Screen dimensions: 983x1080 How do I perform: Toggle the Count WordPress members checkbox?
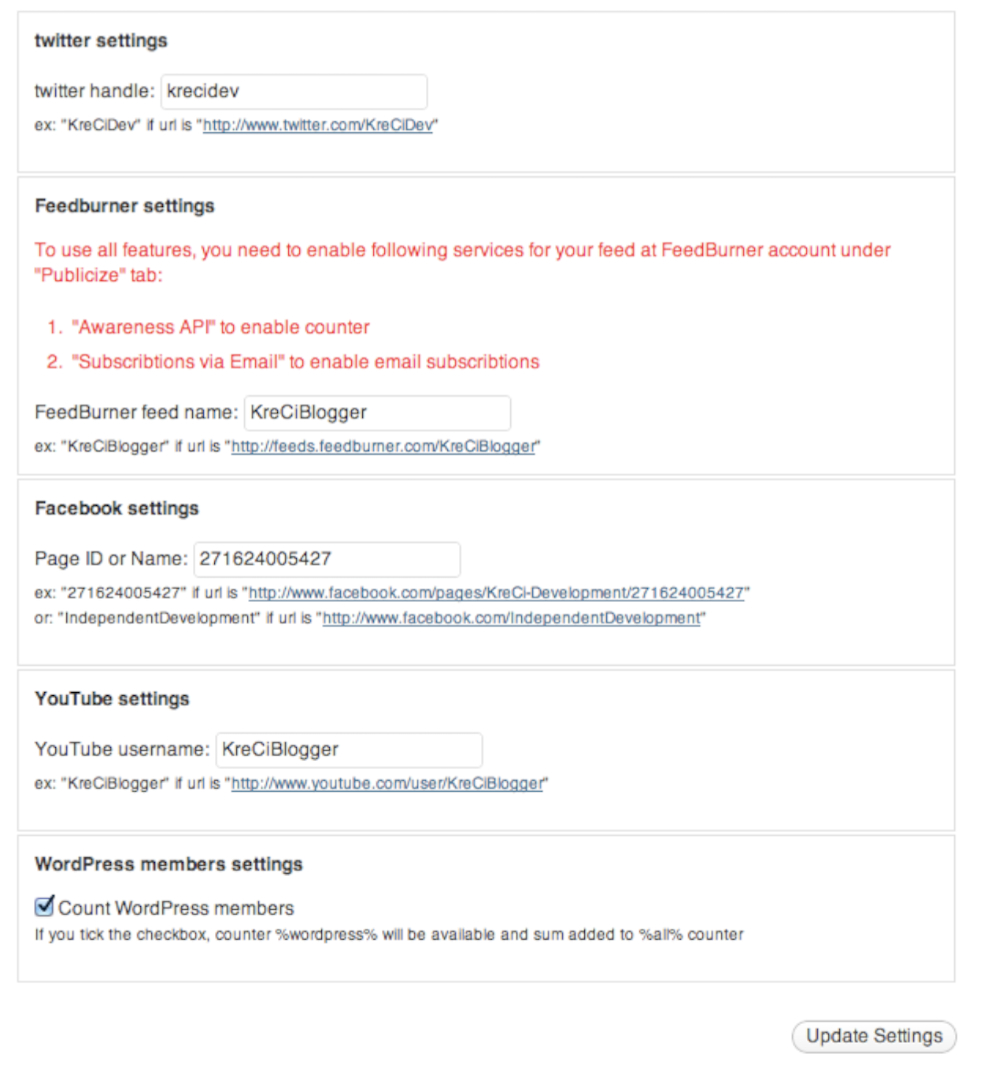click(45, 906)
